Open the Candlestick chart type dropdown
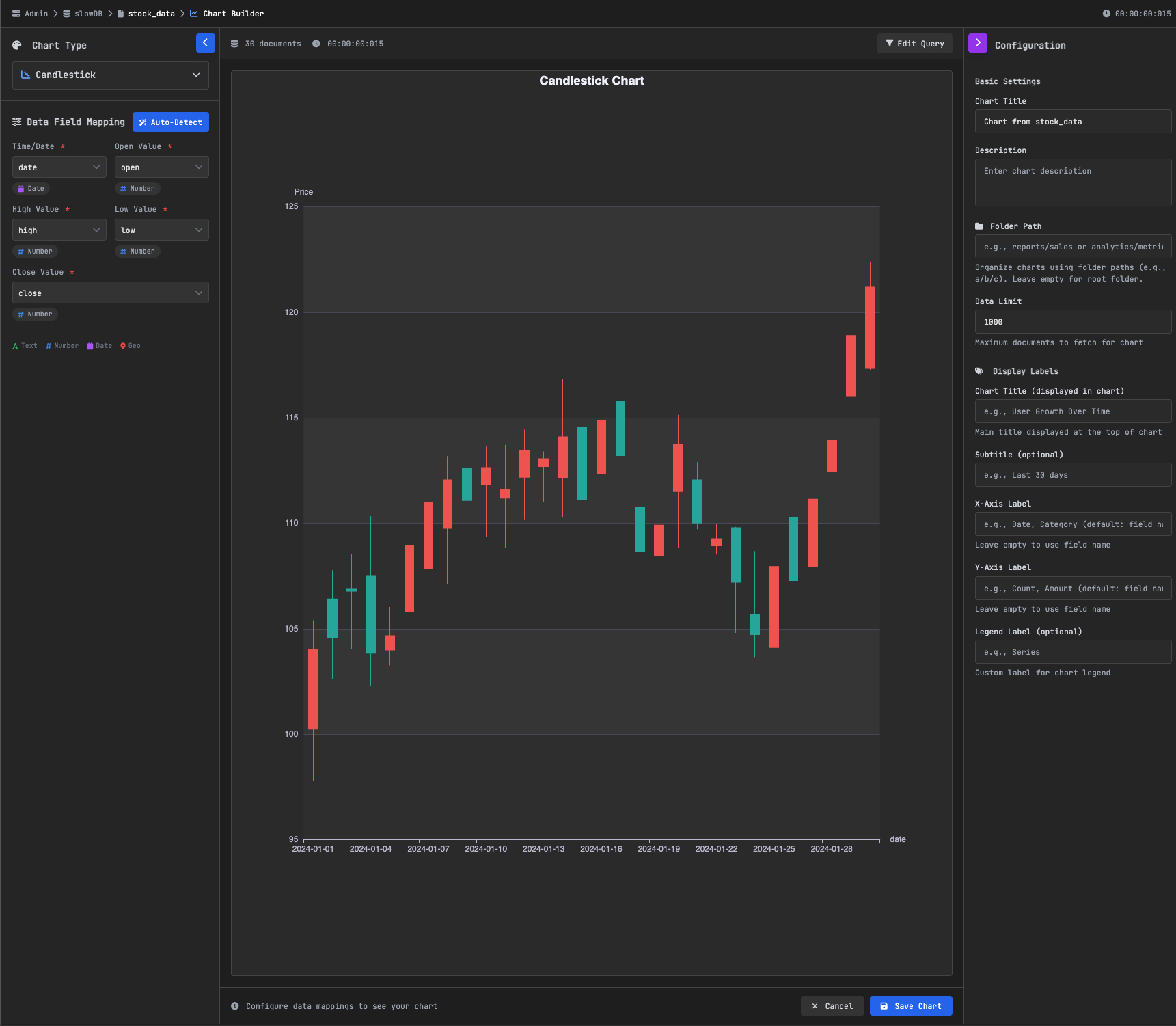Screen dimensions: 1176x1026 (x=110, y=75)
